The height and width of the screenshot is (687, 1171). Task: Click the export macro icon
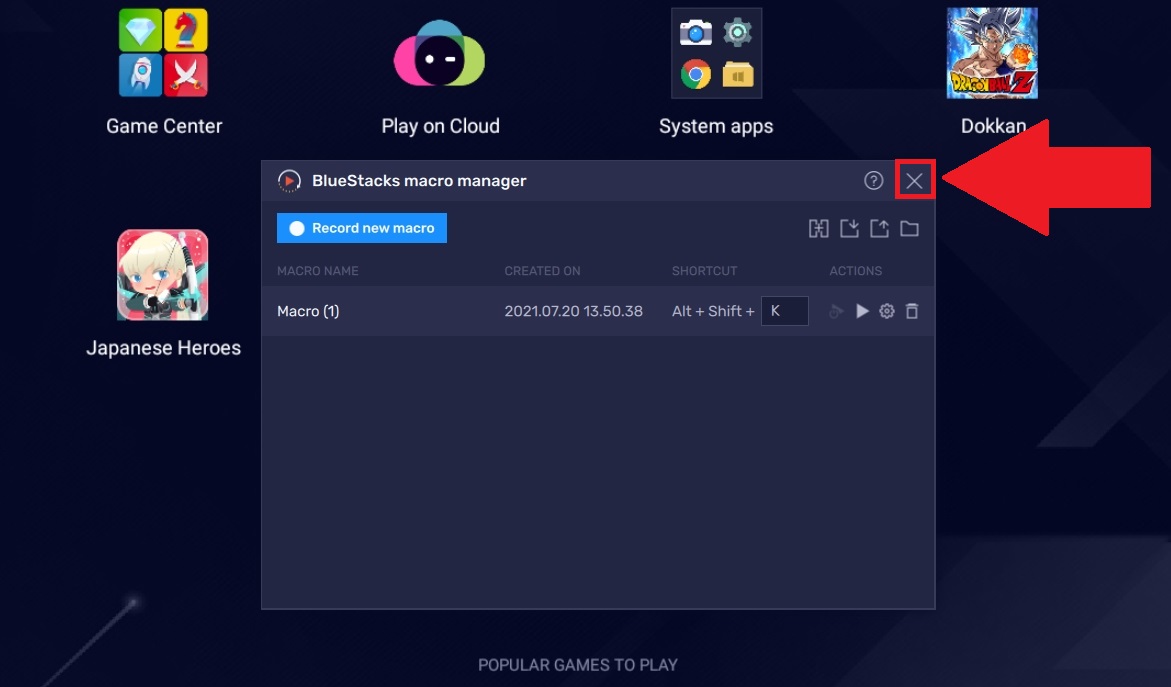[879, 229]
